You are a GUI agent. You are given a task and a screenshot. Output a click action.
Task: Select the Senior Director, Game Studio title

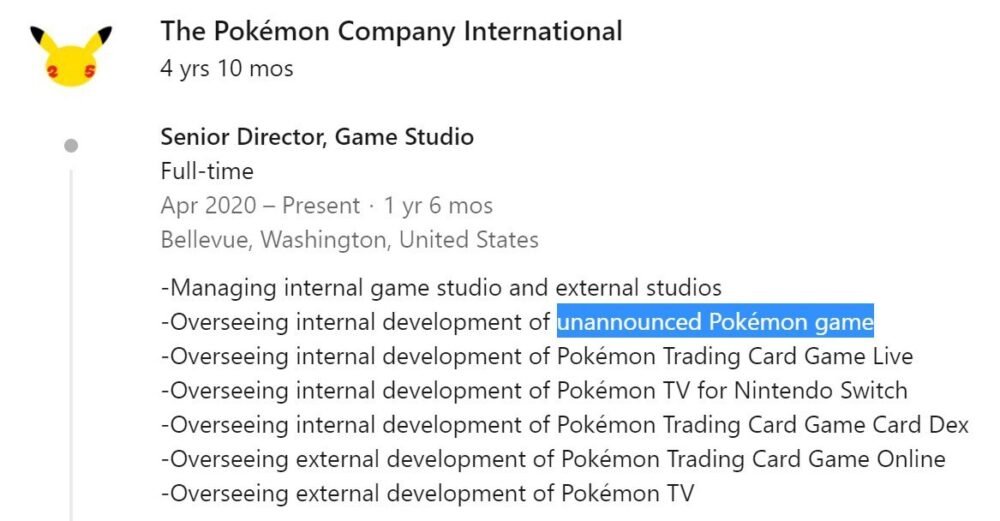[317, 137]
